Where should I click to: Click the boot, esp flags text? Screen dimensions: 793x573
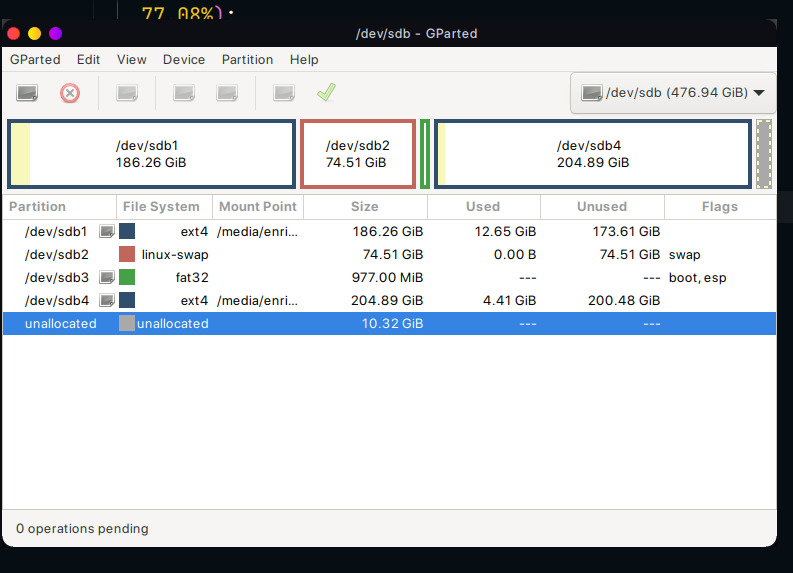click(697, 278)
